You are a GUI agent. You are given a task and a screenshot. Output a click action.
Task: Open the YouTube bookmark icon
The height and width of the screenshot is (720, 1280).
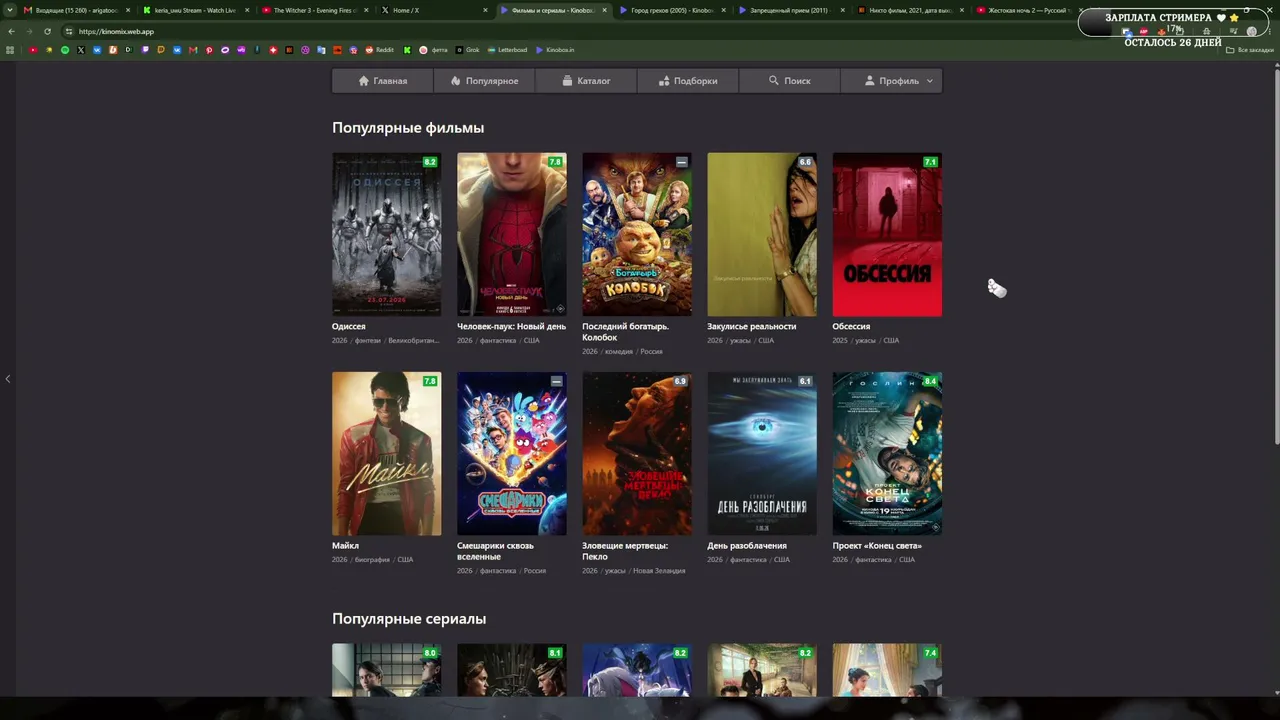(33, 50)
